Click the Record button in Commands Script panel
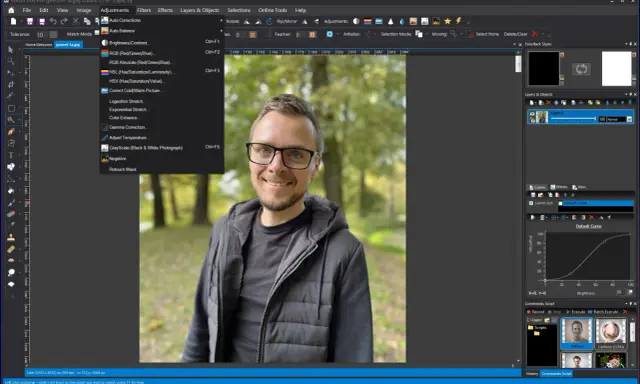The image size is (640, 384). point(536,312)
